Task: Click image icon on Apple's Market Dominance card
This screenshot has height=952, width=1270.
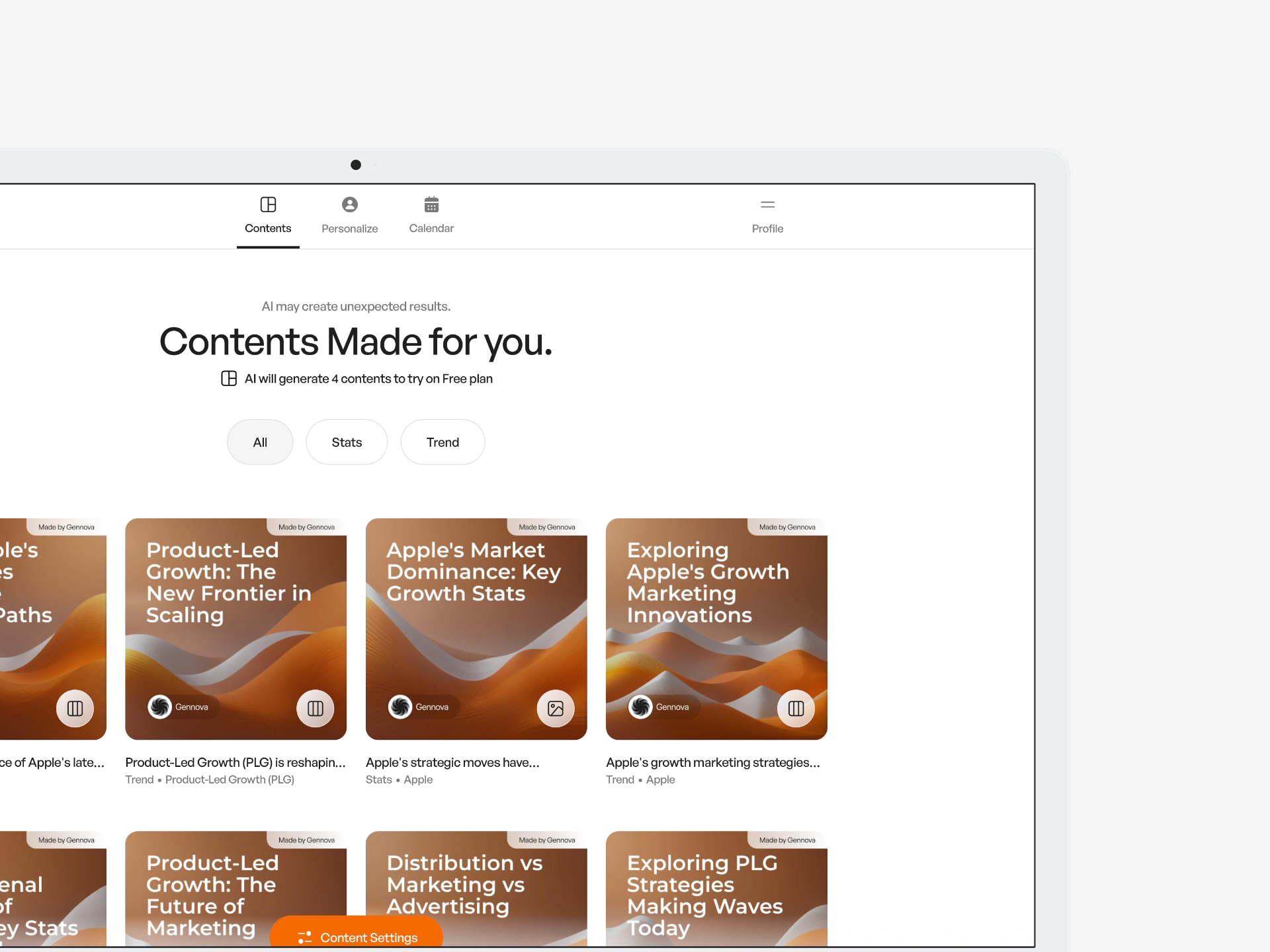Action: (556, 708)
